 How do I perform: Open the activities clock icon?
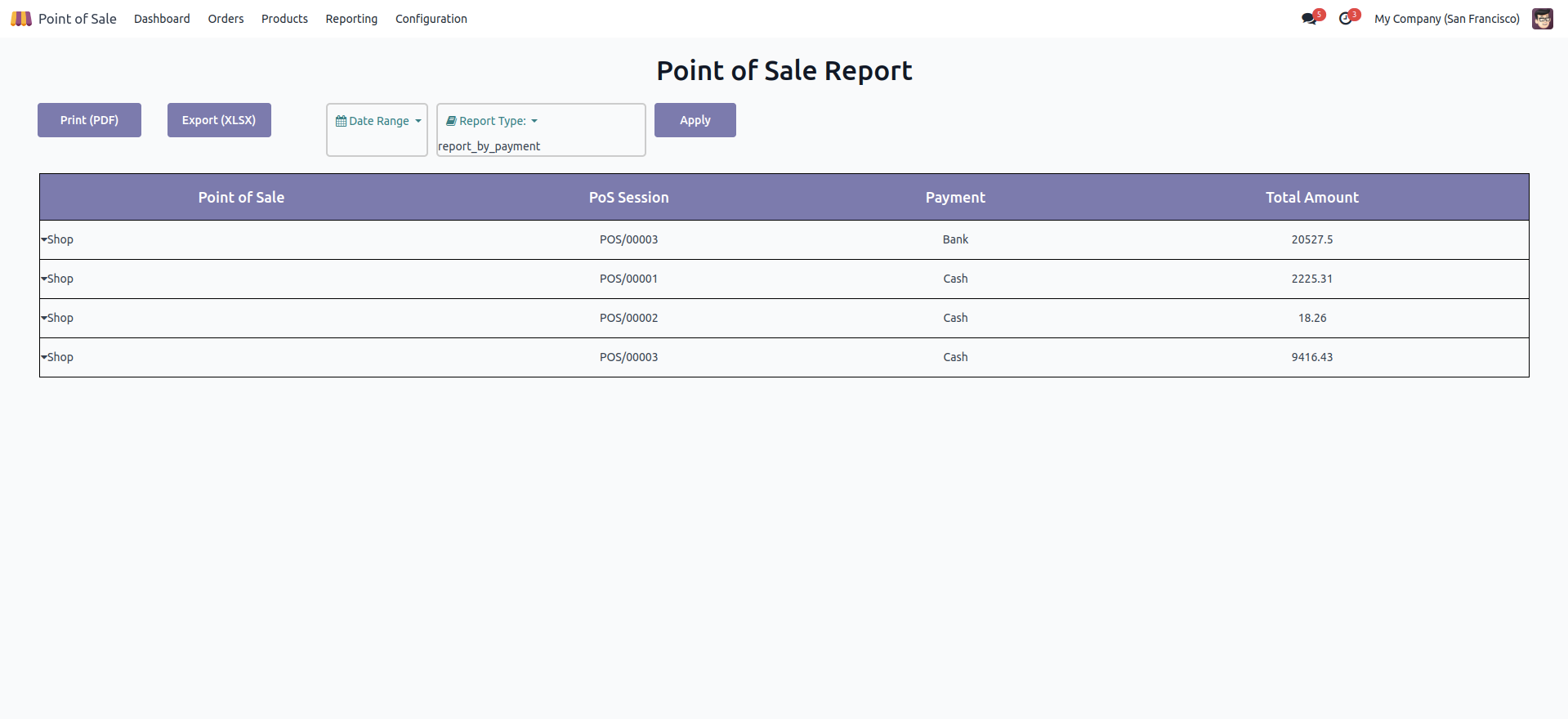coord(1345,19)
